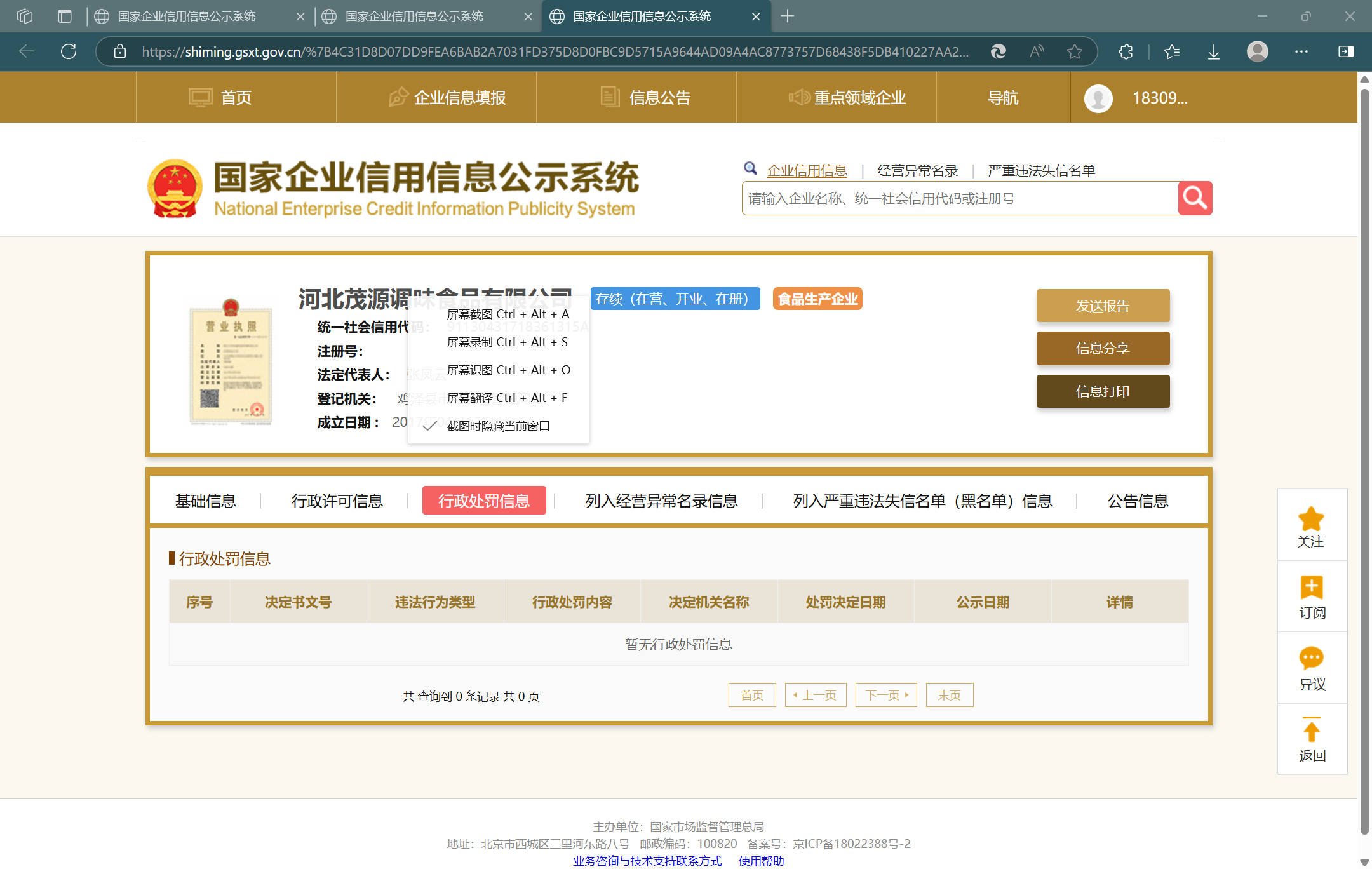
Task: Click the 末页 pagination button
Action: [x=950, y=695]
